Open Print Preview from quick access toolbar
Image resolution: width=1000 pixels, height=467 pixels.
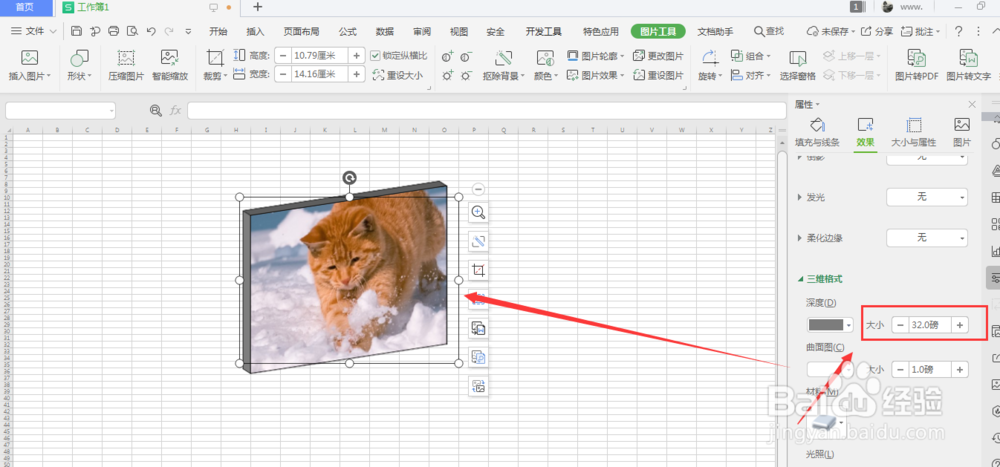[132, 31]
